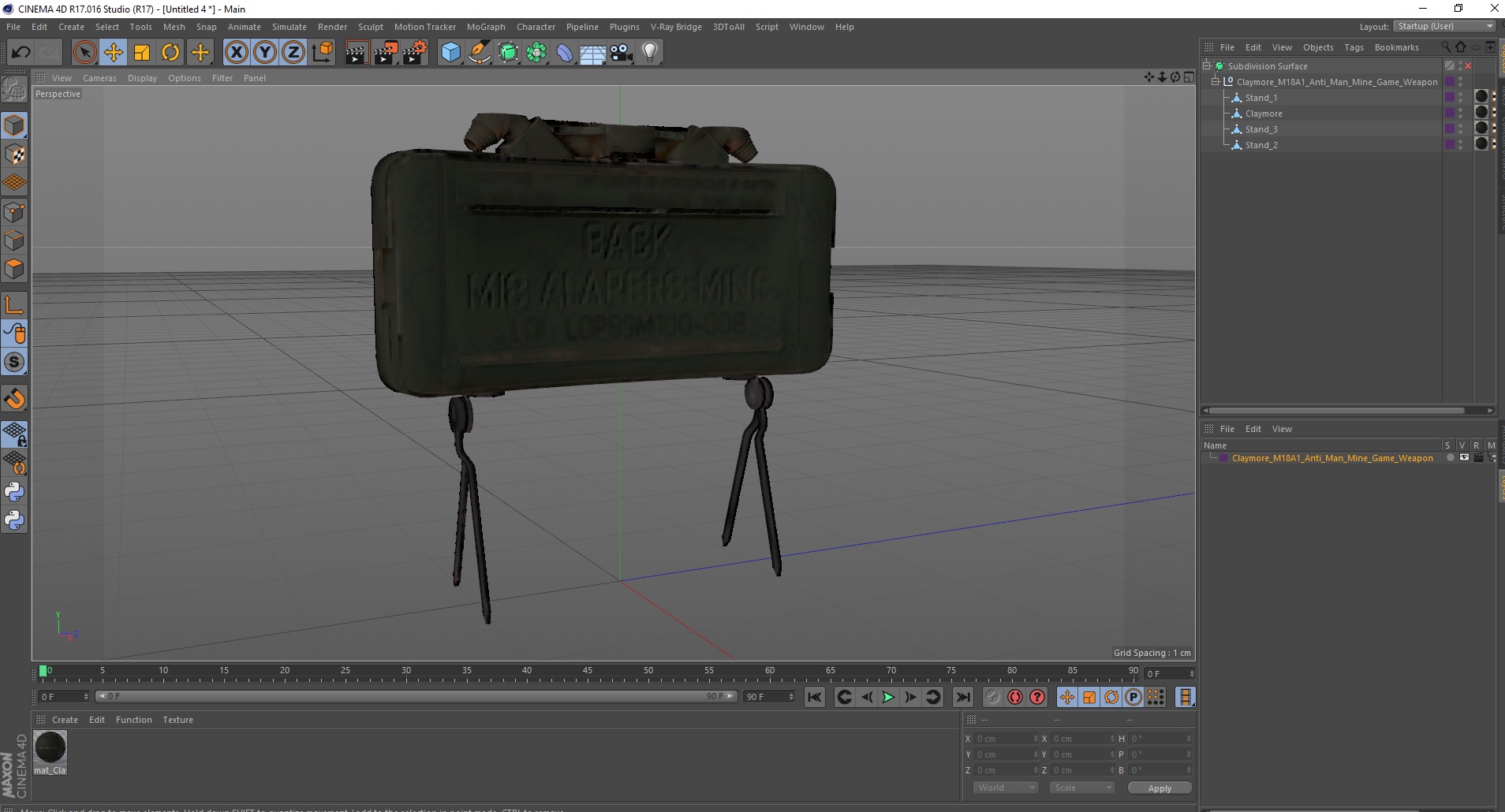Select the Live Selection tool
Screen dimensions: 1505x812
click(x=84, y=53)
